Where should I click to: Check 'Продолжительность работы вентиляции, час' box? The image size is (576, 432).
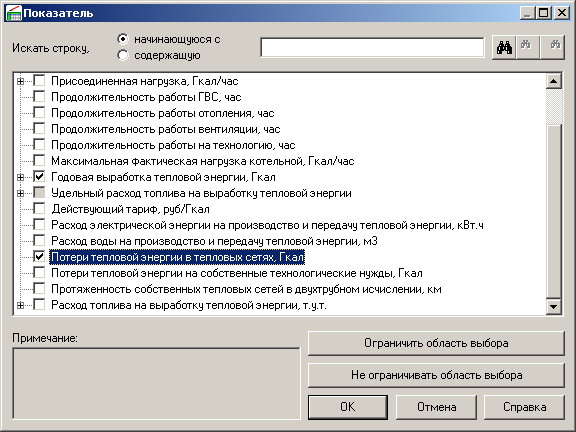[39, 129]
